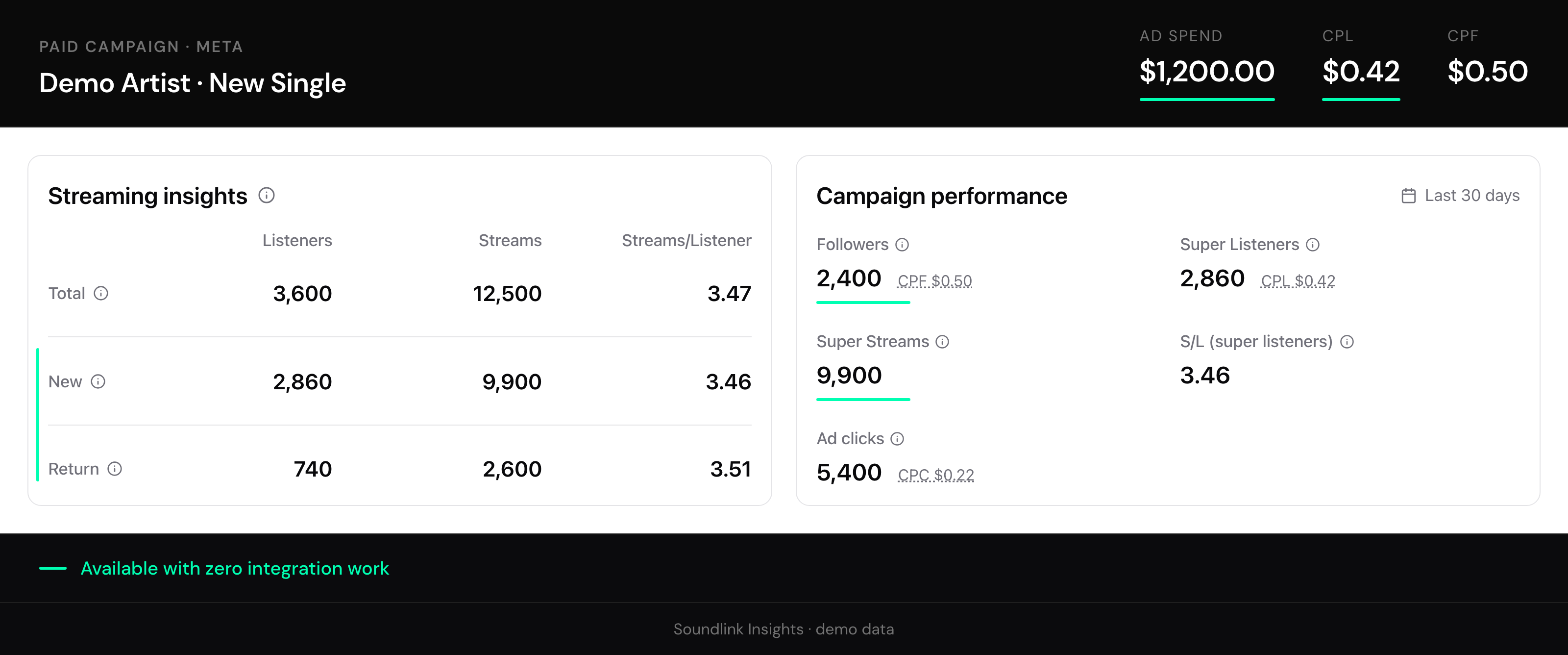
Task: Click the Super Streams info icon
Action: pyautogui.click(x=942, y=342)
